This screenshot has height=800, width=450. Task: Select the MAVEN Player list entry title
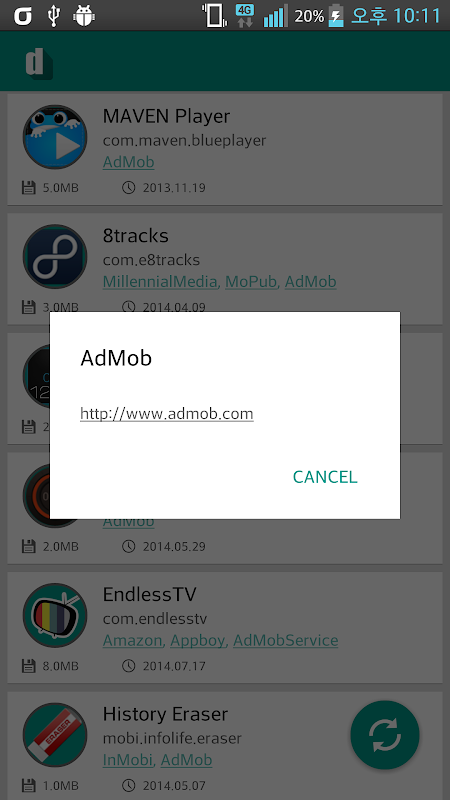pyautogui.click(x=166, y=116)
